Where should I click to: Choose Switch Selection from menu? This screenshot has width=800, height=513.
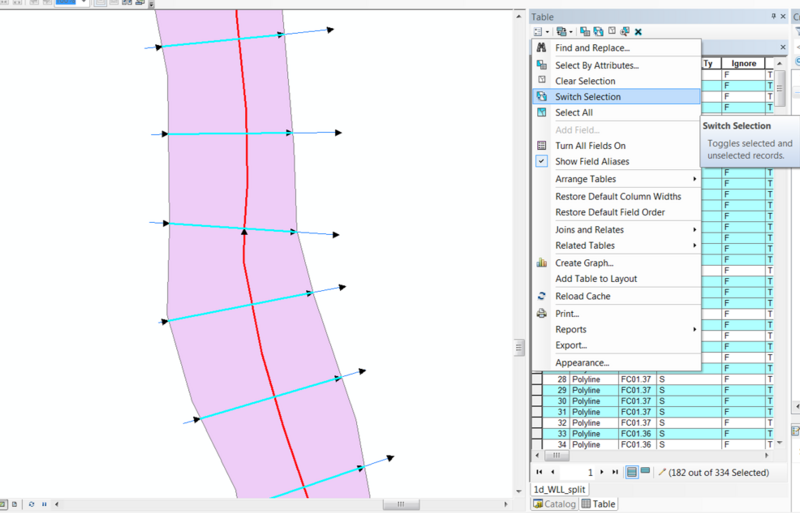(588, 97)
